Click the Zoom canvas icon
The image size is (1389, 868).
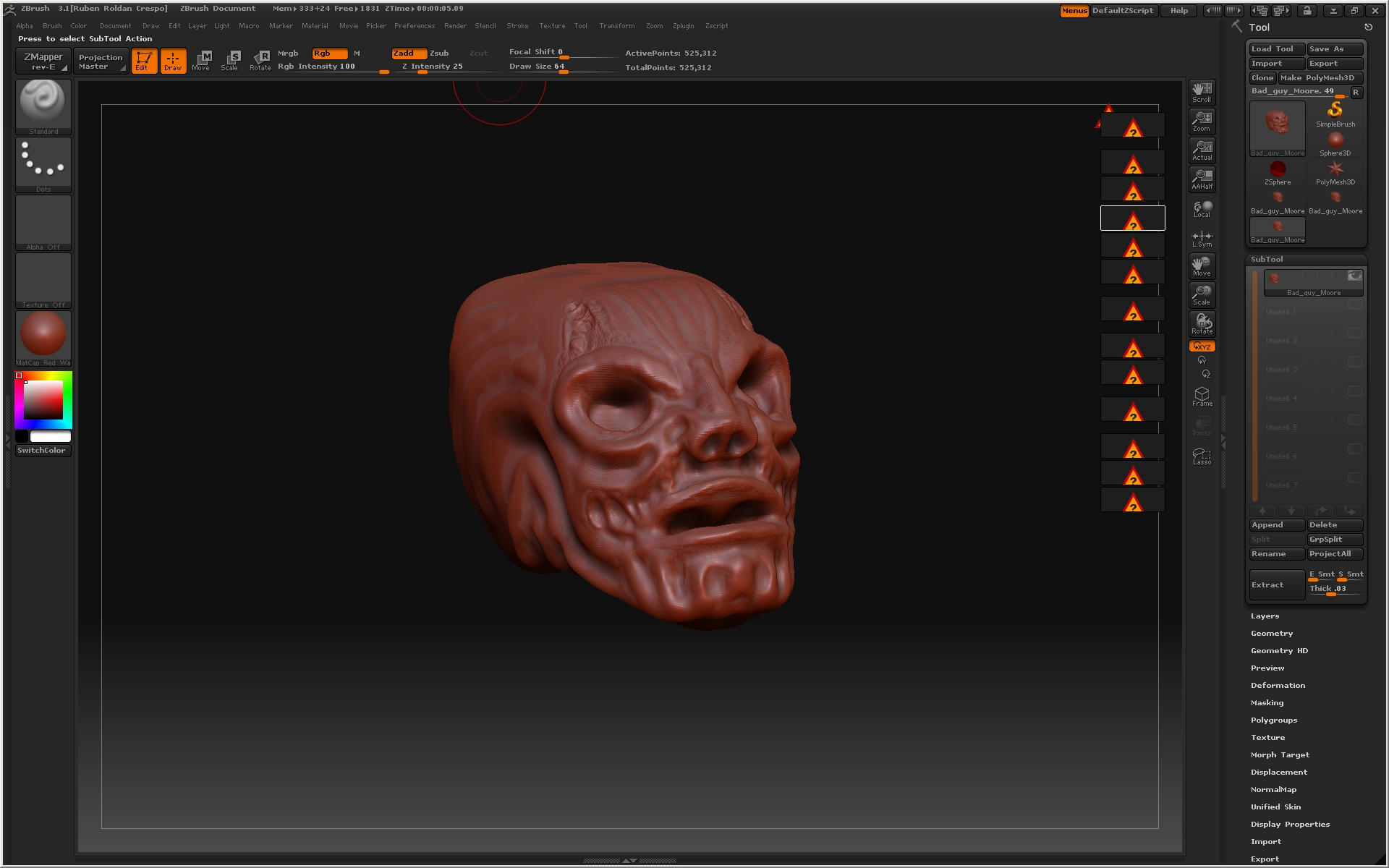1202,121
